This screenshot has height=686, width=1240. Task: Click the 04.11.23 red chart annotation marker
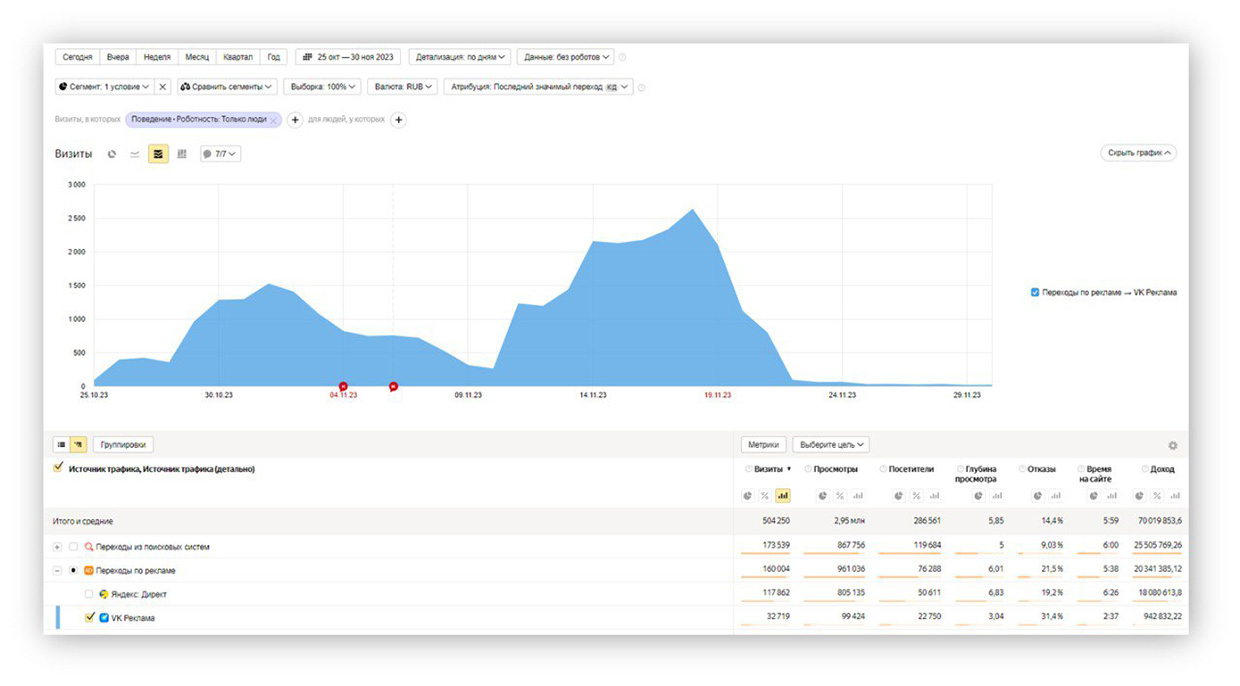pyautogui.click(x=343, y=386)
